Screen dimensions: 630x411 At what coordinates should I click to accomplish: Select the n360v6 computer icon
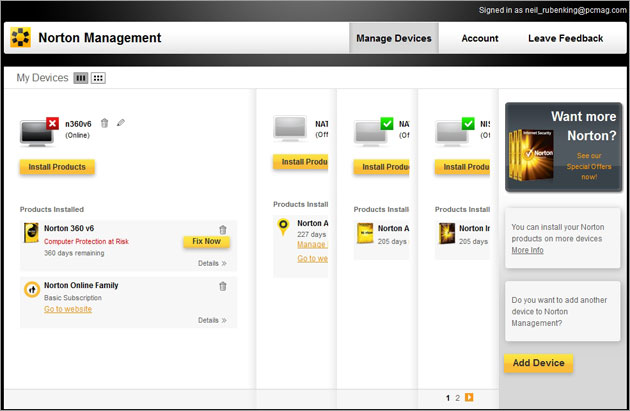click(37, 133)
